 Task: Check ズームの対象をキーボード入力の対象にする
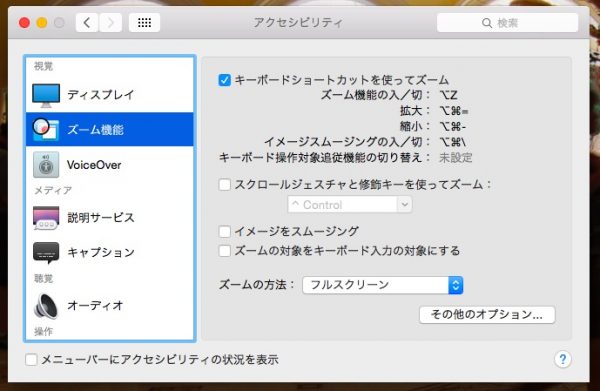[225, 251]
